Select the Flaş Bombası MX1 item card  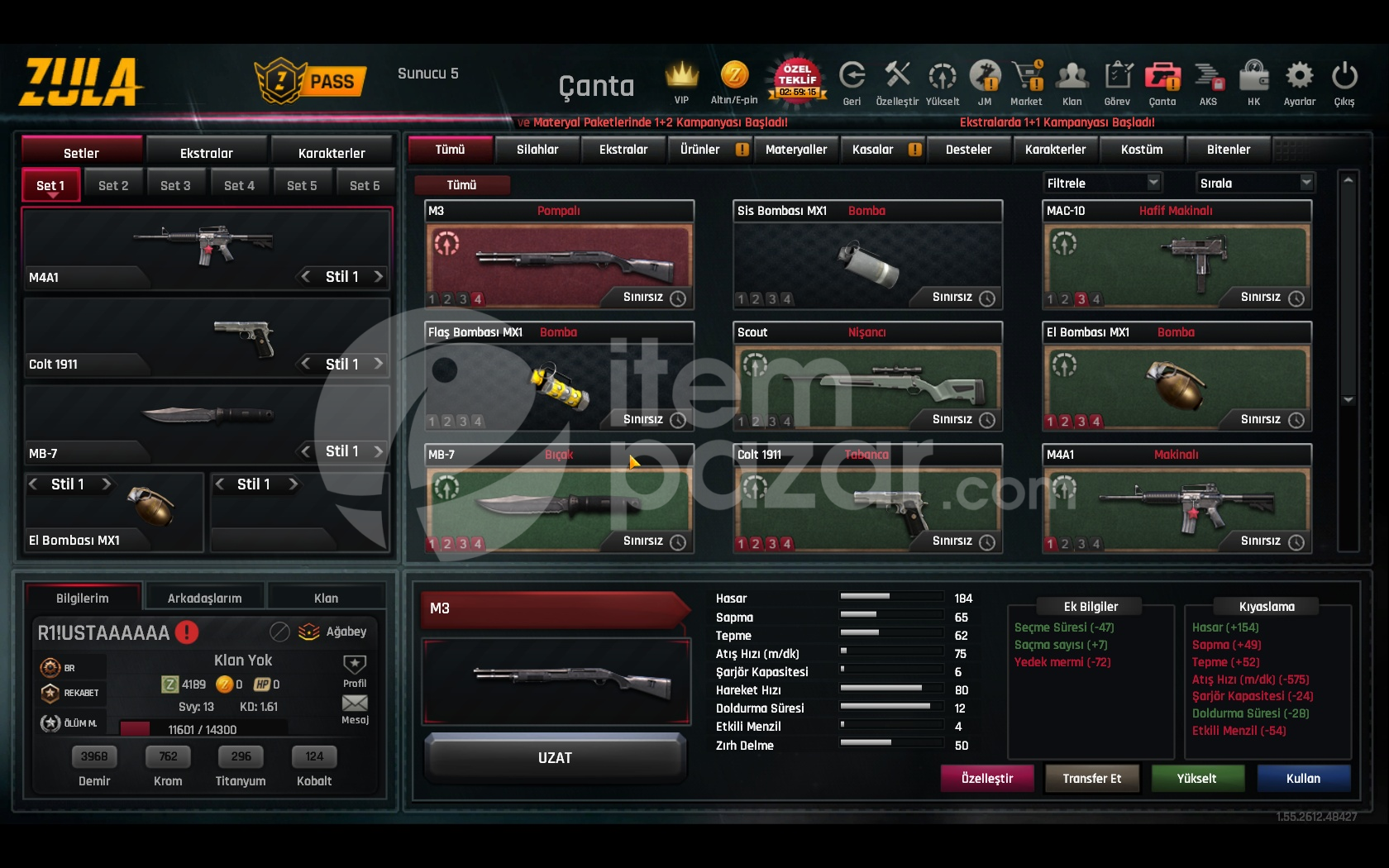[x=559, y=376]
